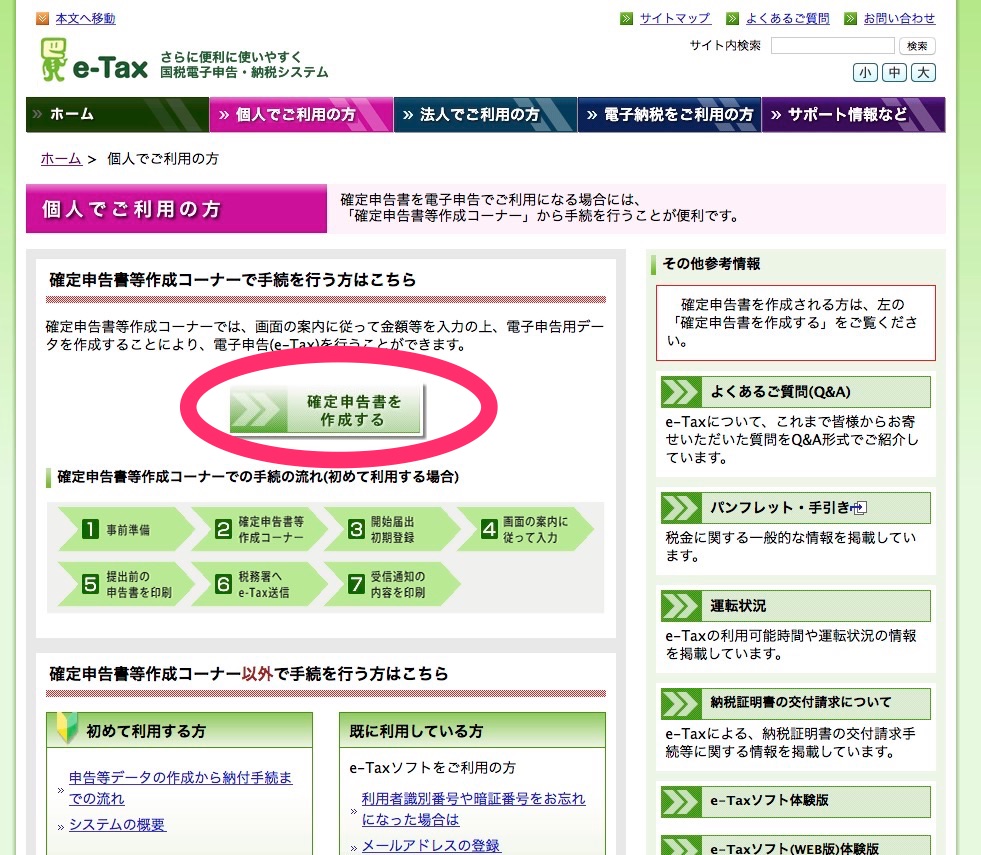Open the 電子納税をご利用の方 tab

pyautogui.click(x=669, y=114)
